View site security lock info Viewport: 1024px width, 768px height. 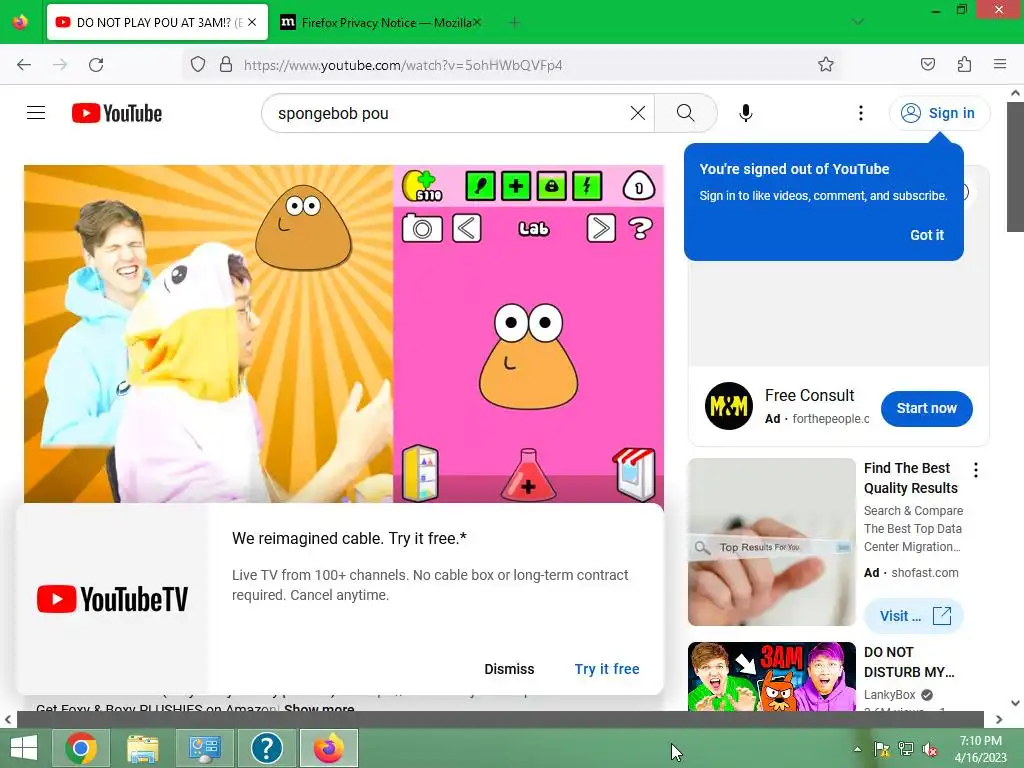click(226, 65)
